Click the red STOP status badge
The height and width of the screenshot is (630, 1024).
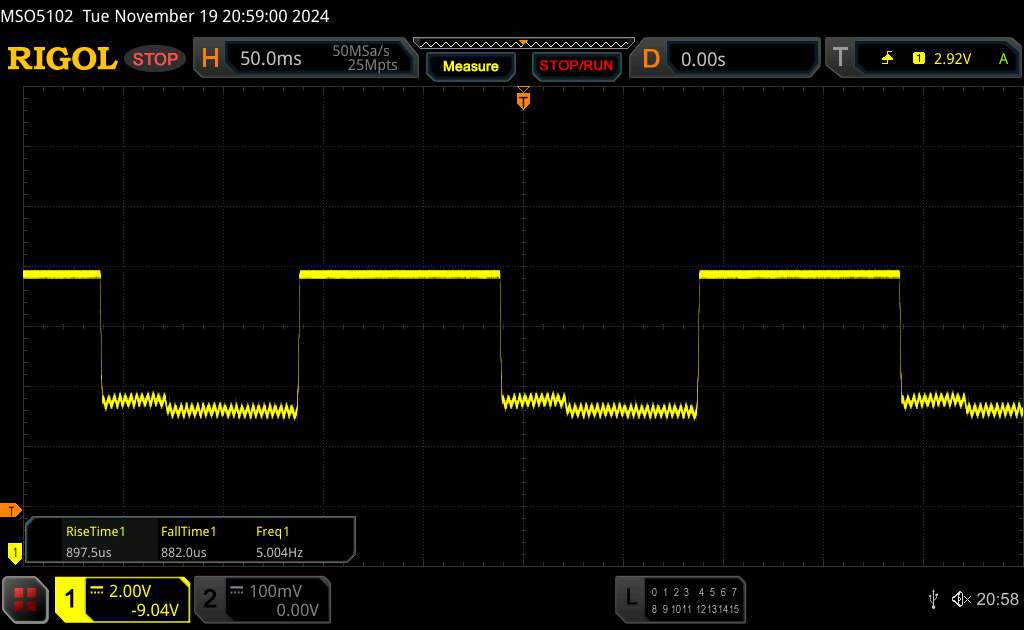156,59
